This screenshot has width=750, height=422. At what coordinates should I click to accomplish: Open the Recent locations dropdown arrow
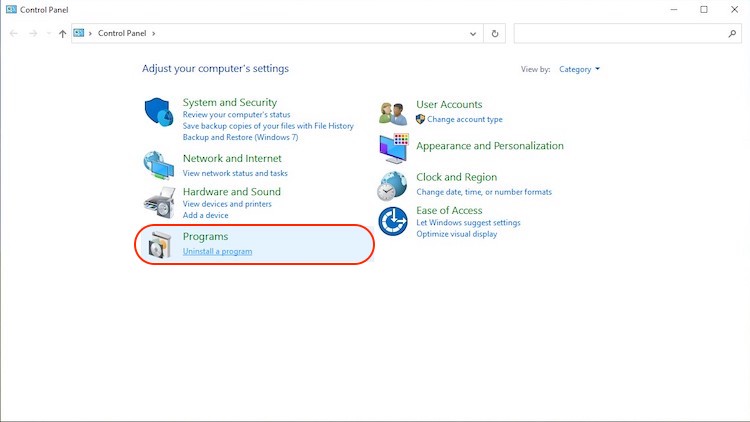pos(49,33)
